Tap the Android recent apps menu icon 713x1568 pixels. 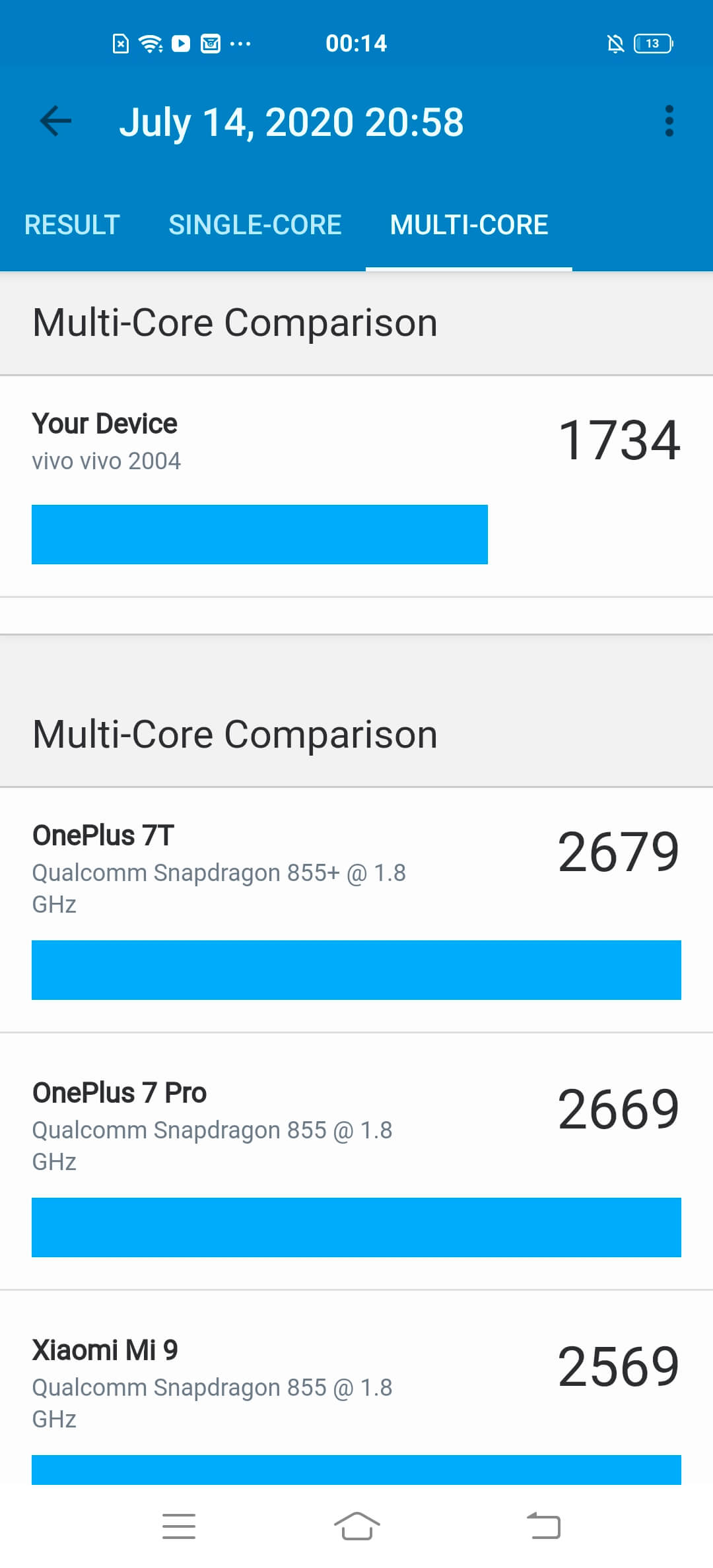coord(179,1526)
